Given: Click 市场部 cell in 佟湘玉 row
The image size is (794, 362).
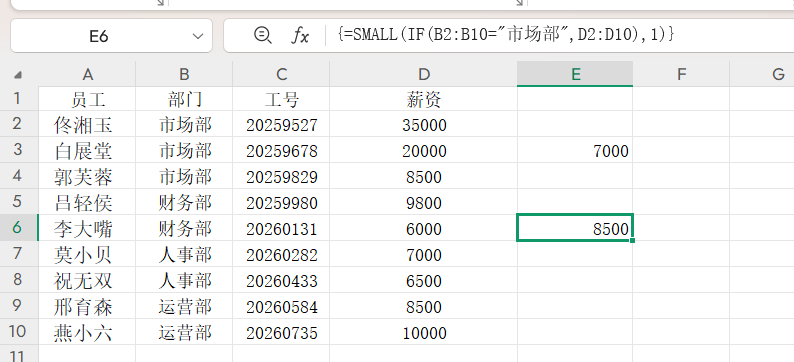Looking at the screenshot, I should (x=184, y=124).
